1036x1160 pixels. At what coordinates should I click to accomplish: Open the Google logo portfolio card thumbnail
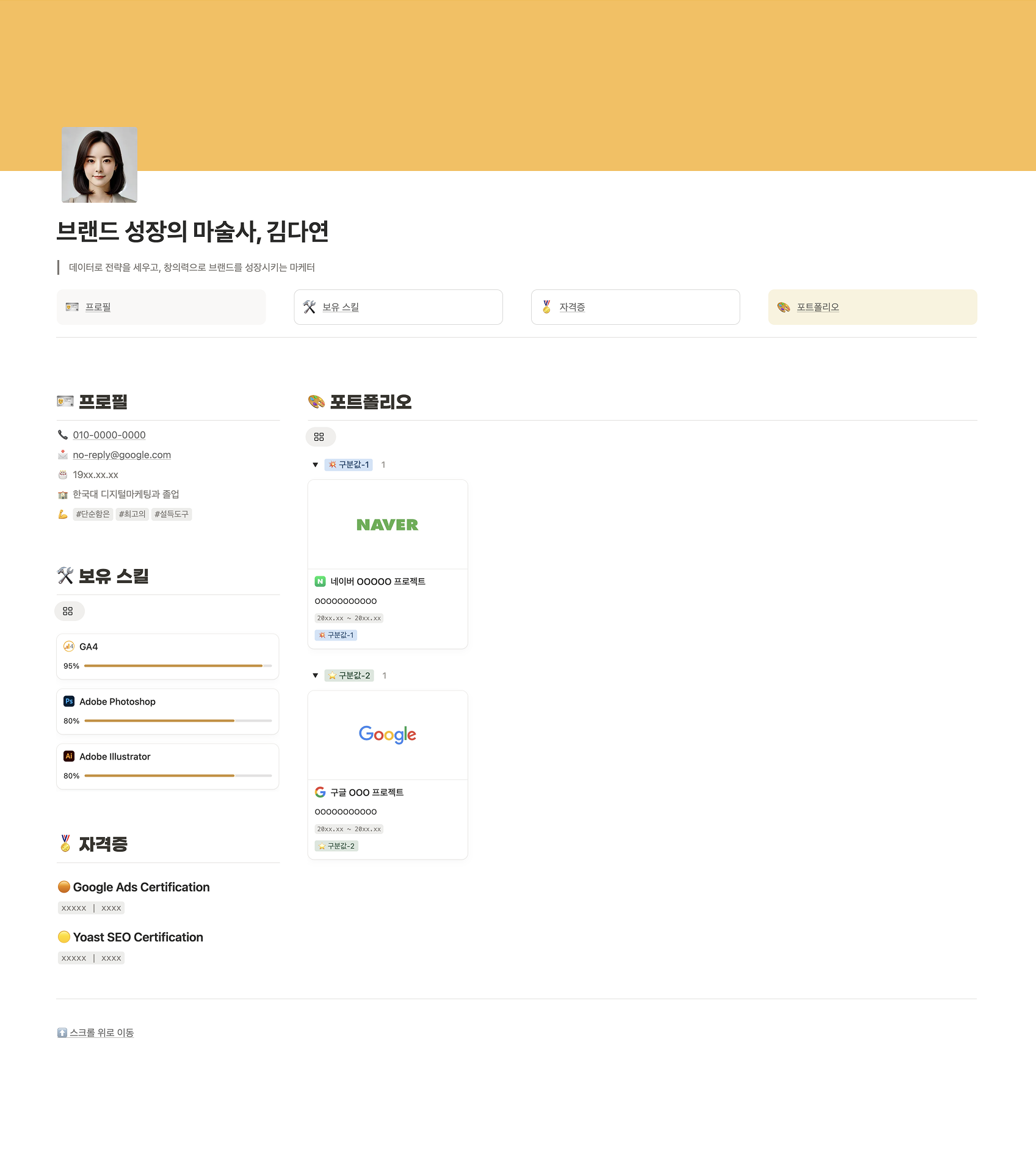(388, 735)
